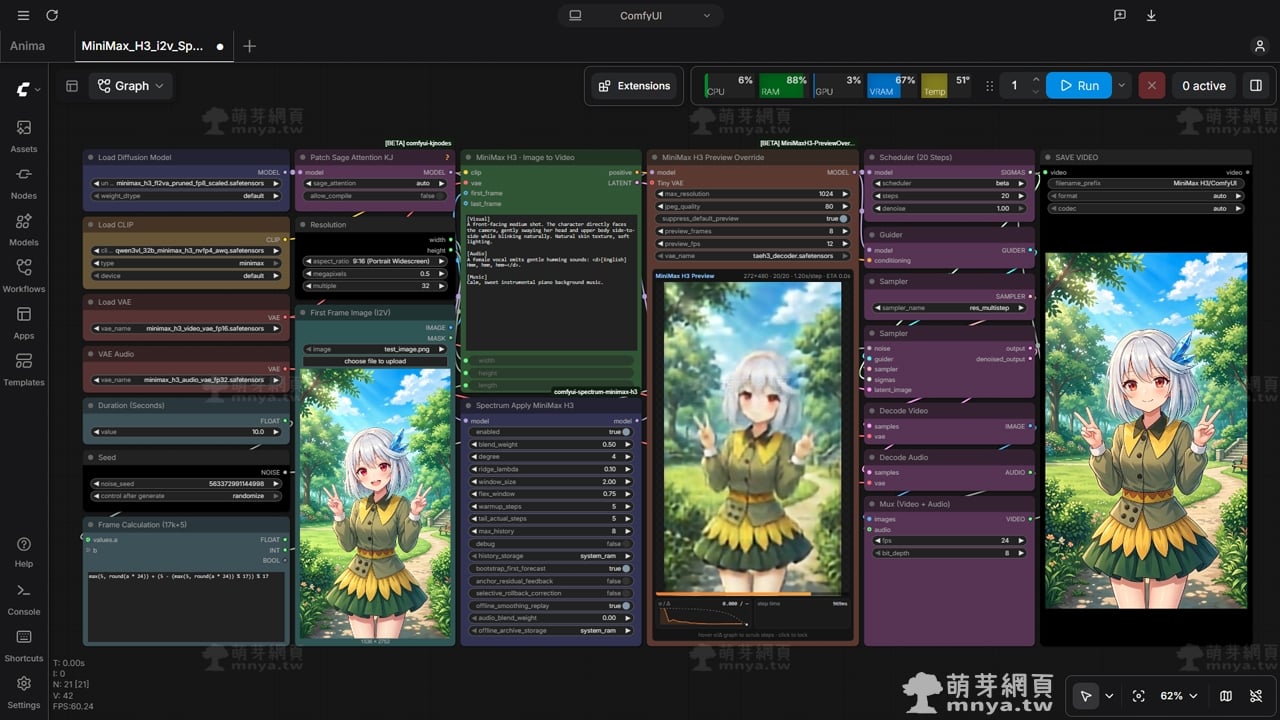
Task: Open the Apps sidebar panel
Action: point(24,323)
